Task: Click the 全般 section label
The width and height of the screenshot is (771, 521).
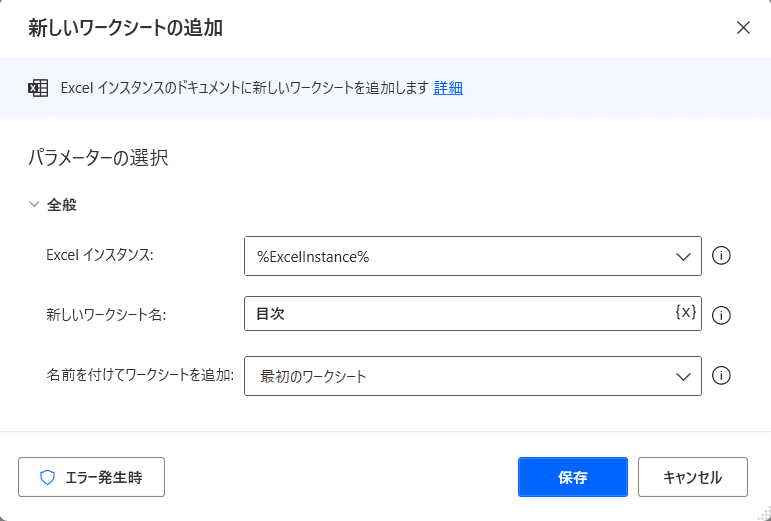Action: tap(62, 205)
